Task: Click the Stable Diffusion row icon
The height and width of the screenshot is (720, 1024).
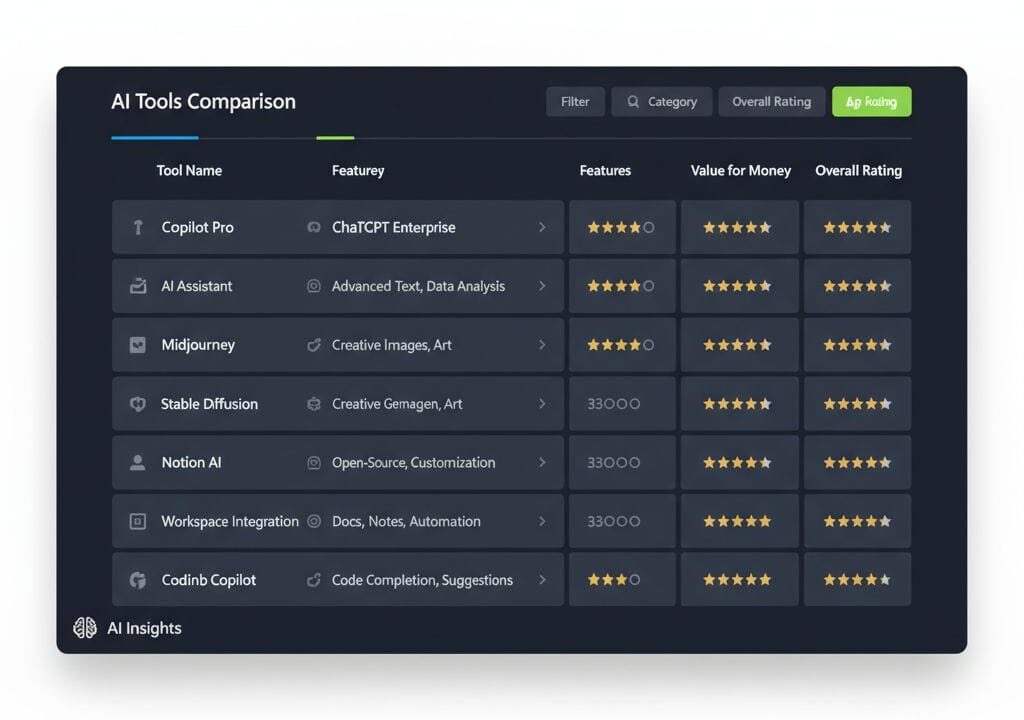Action: (x=138, y=404)
